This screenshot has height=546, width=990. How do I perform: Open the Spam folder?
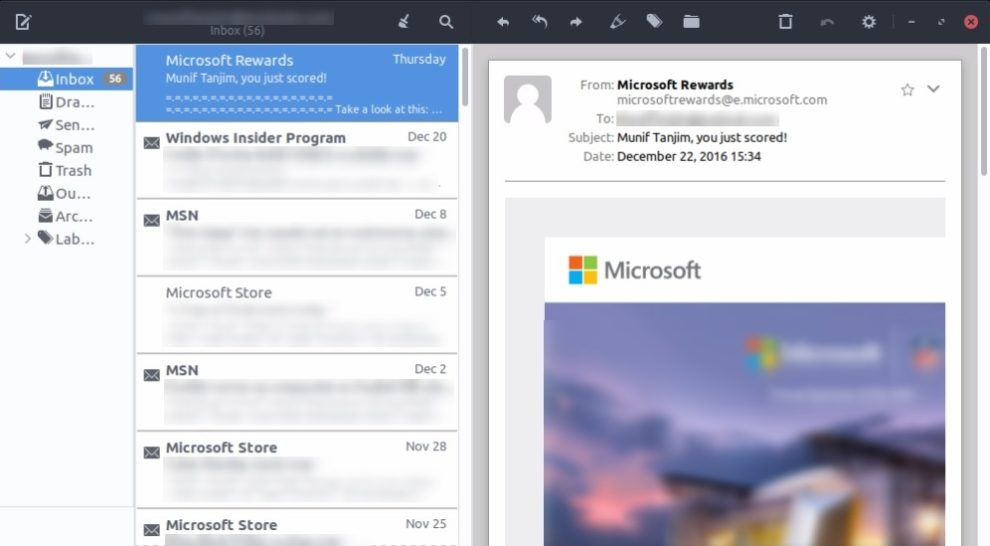(x=66, y=147)
